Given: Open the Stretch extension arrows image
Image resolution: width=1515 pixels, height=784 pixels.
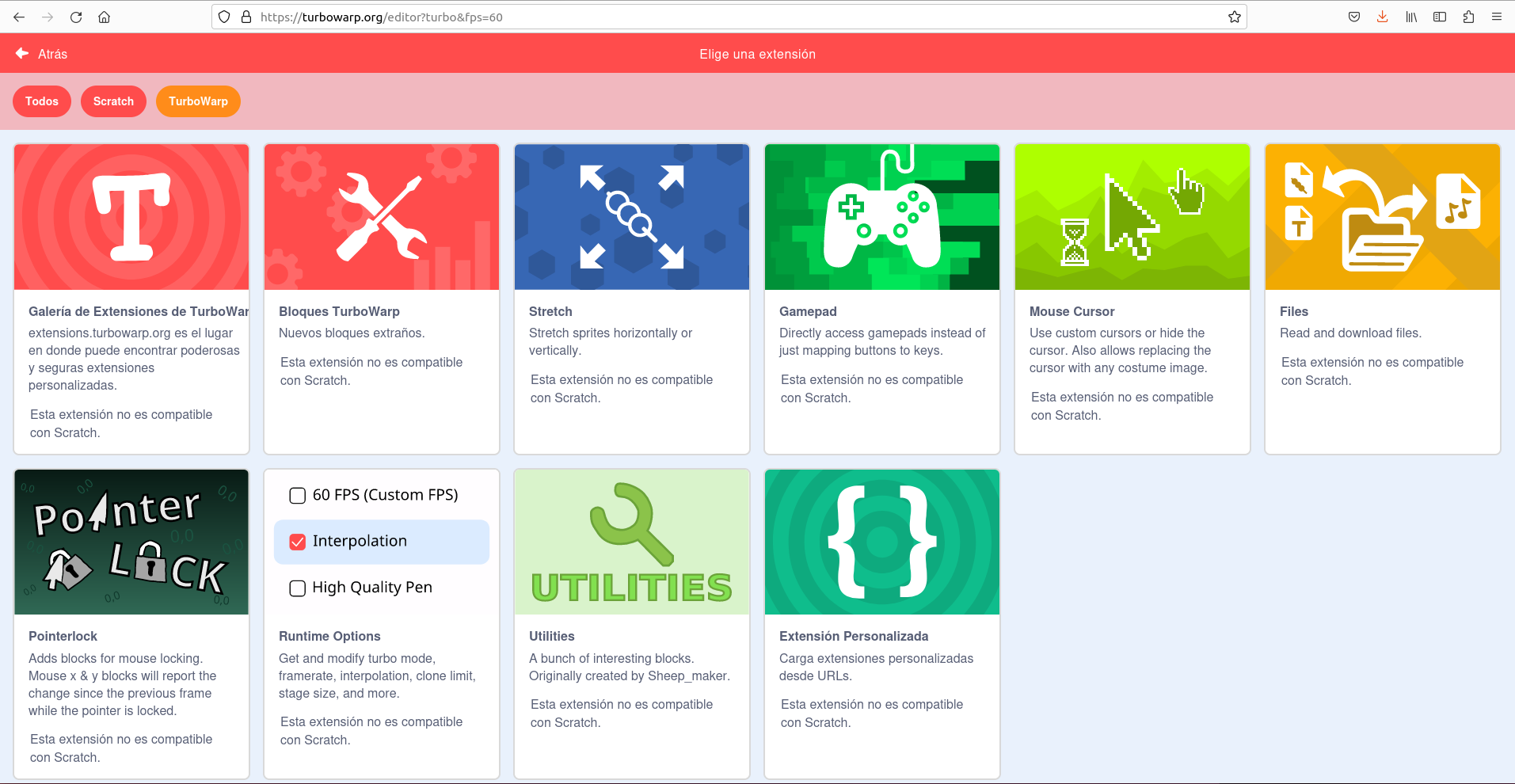Looking at the screenshot, I should 632,217.
